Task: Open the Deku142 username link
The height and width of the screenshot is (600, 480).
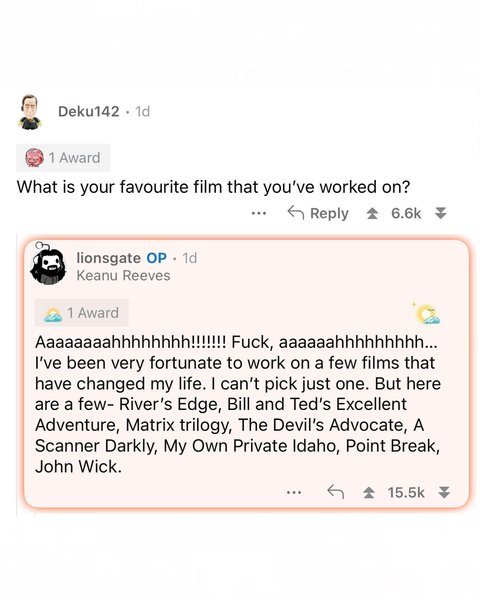Action: pyautogui.click(x=89, y=112)
